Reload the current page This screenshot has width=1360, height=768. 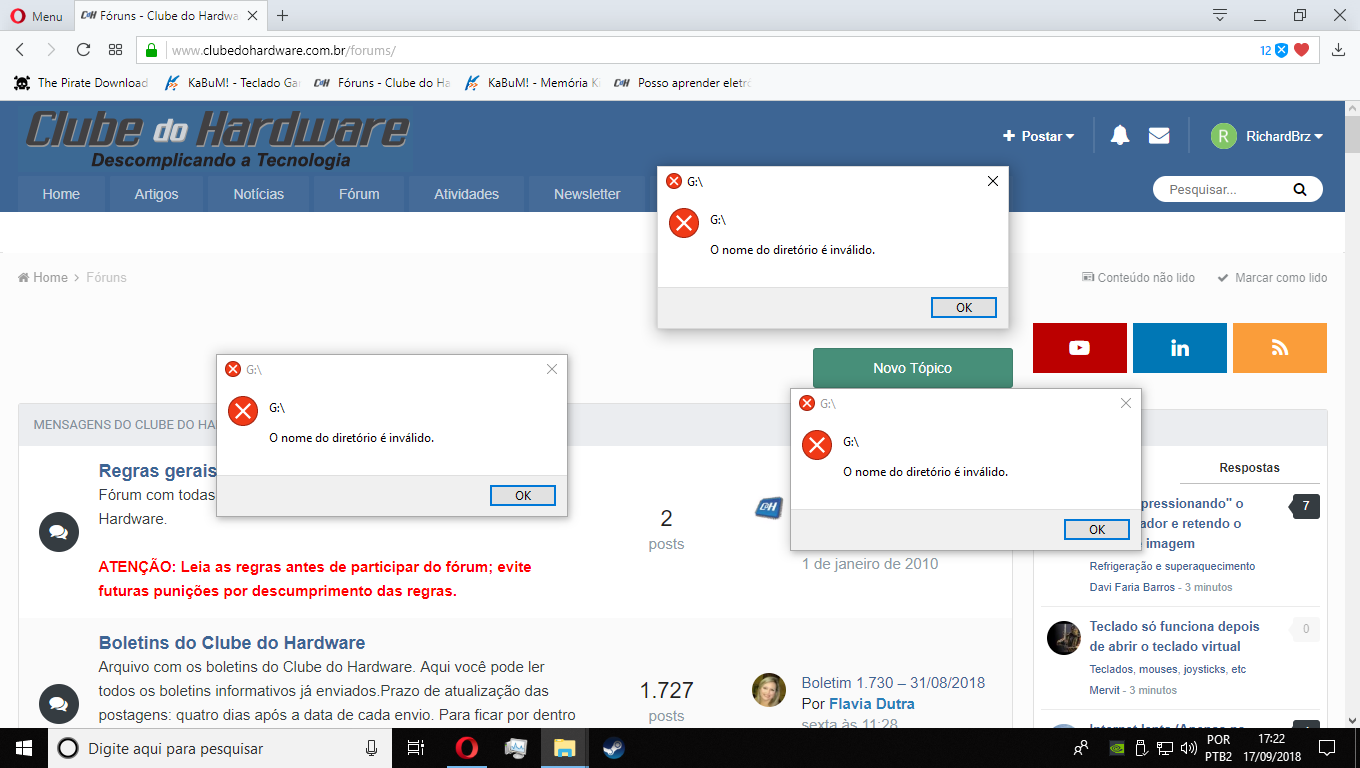tap(84, 50)
